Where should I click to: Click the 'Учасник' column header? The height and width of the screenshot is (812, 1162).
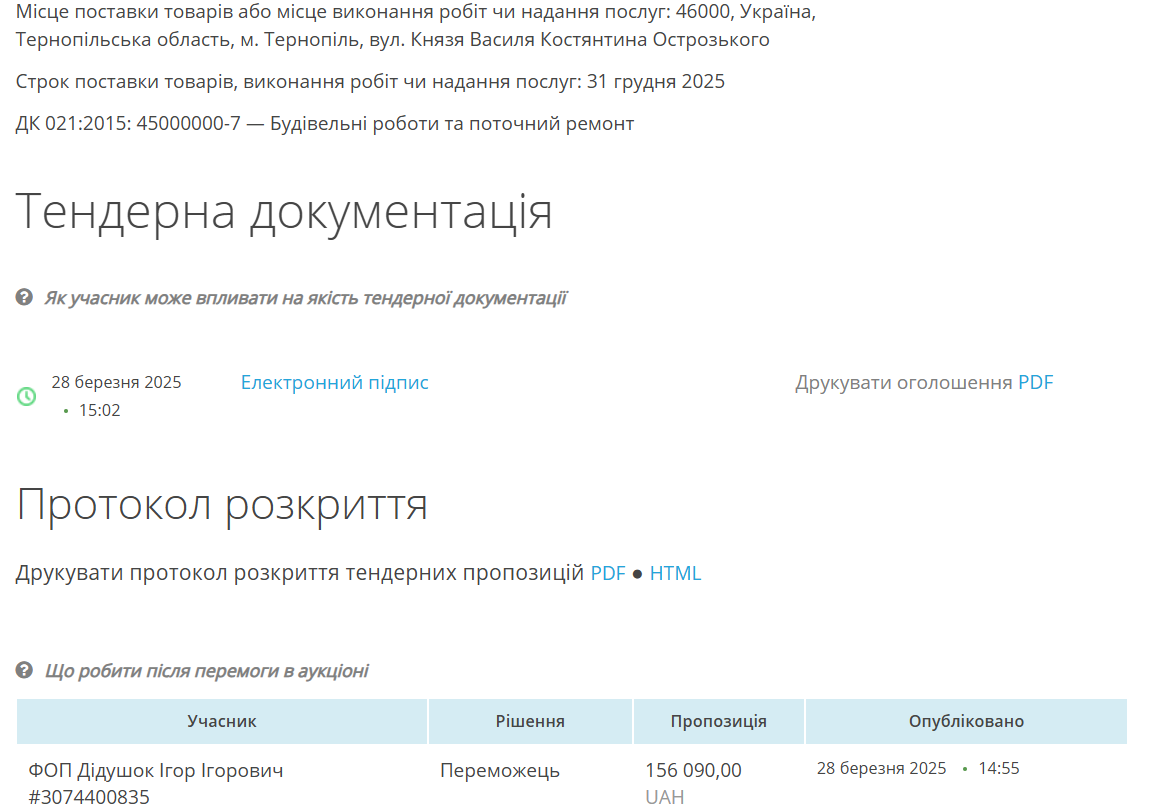(x=222, y=721)
